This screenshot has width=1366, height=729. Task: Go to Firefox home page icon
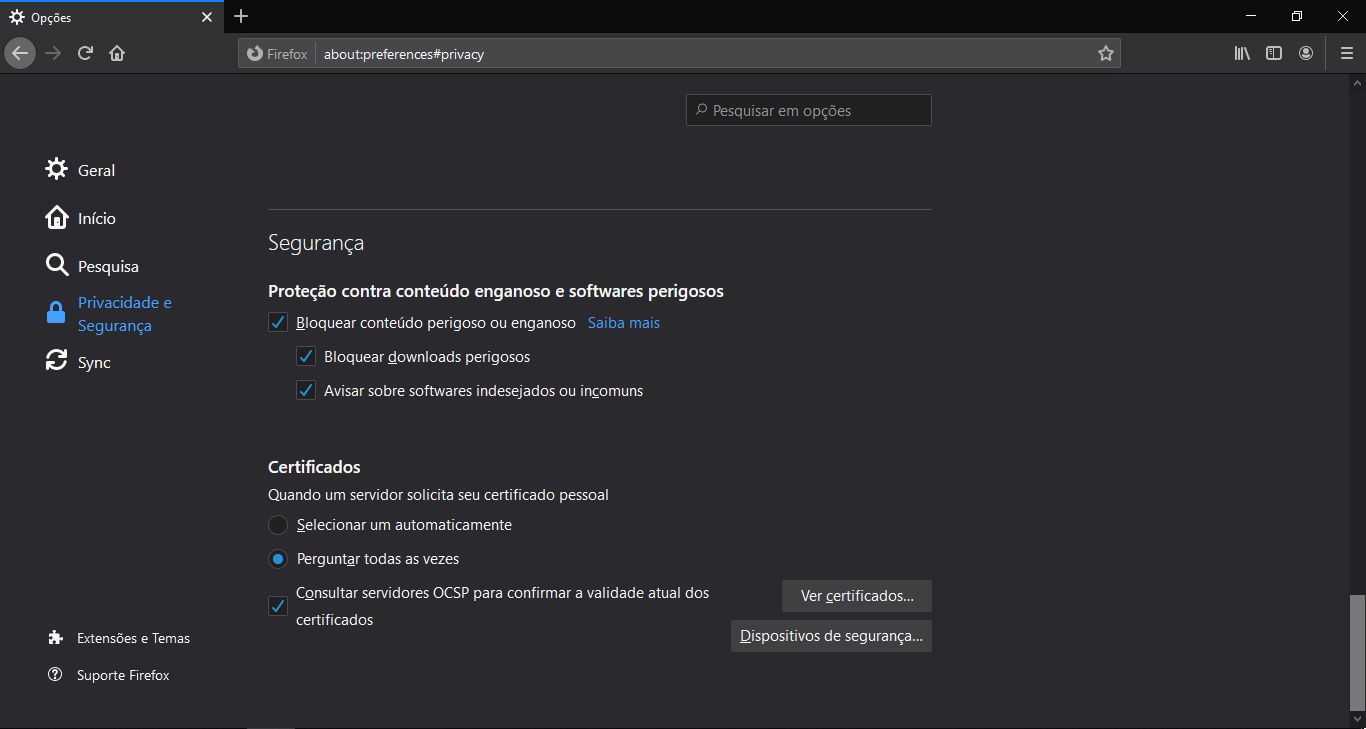tap(117, 53)
